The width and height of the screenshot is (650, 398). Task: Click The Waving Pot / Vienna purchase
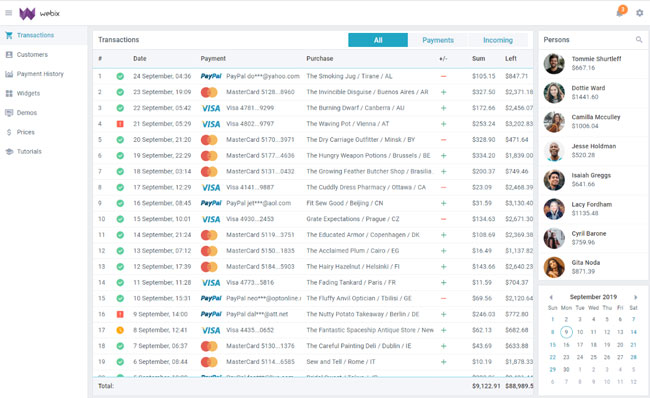point(348,124)
